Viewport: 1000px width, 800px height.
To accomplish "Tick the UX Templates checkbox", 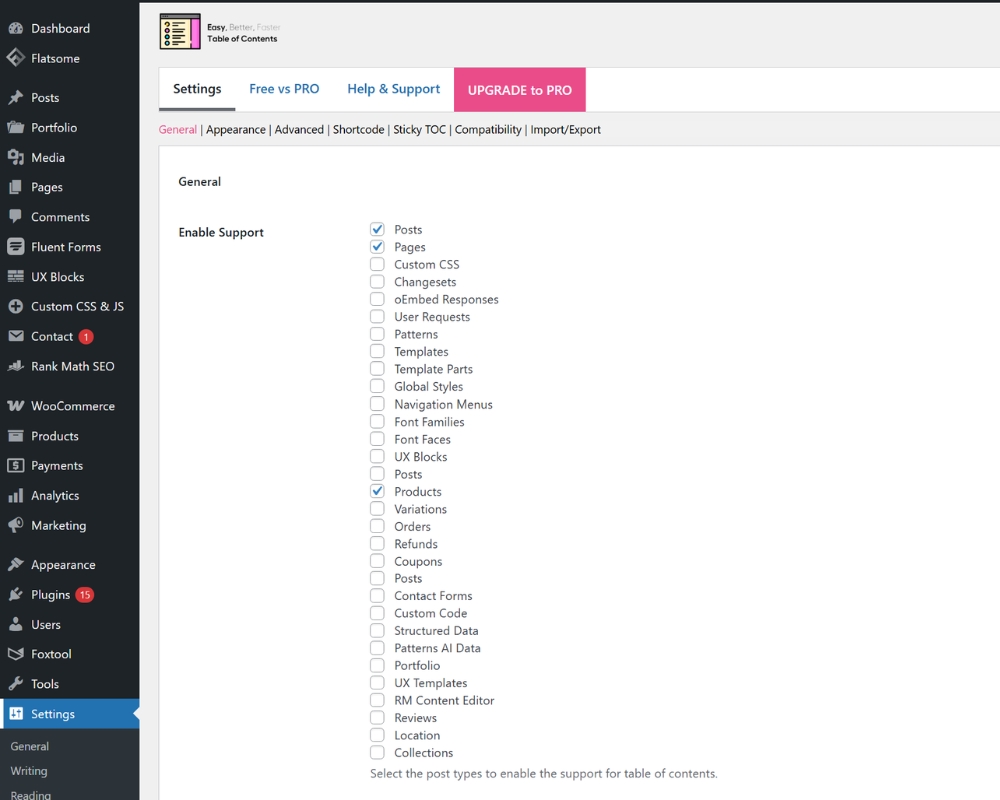I will click(378, 683).
